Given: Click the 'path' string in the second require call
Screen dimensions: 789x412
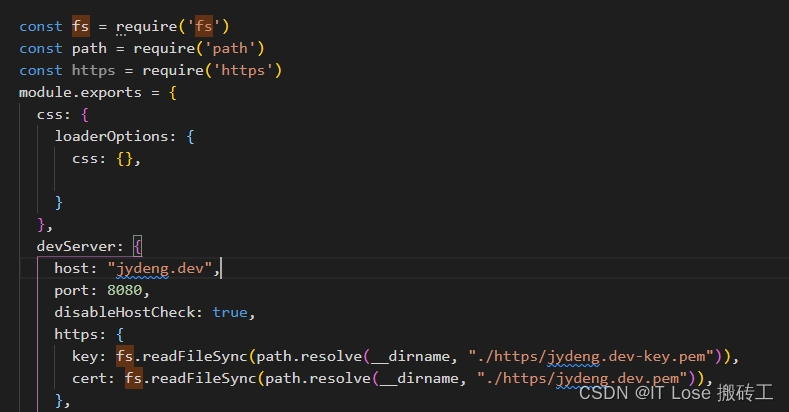Looking at the screenshot, I should (230, 48).
